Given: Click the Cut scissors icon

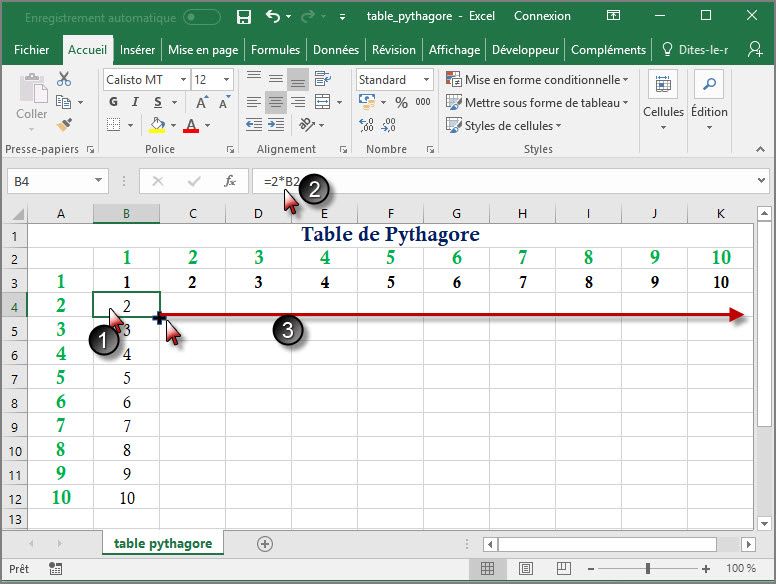Looking at the screenshot, I should coord(64,79).
